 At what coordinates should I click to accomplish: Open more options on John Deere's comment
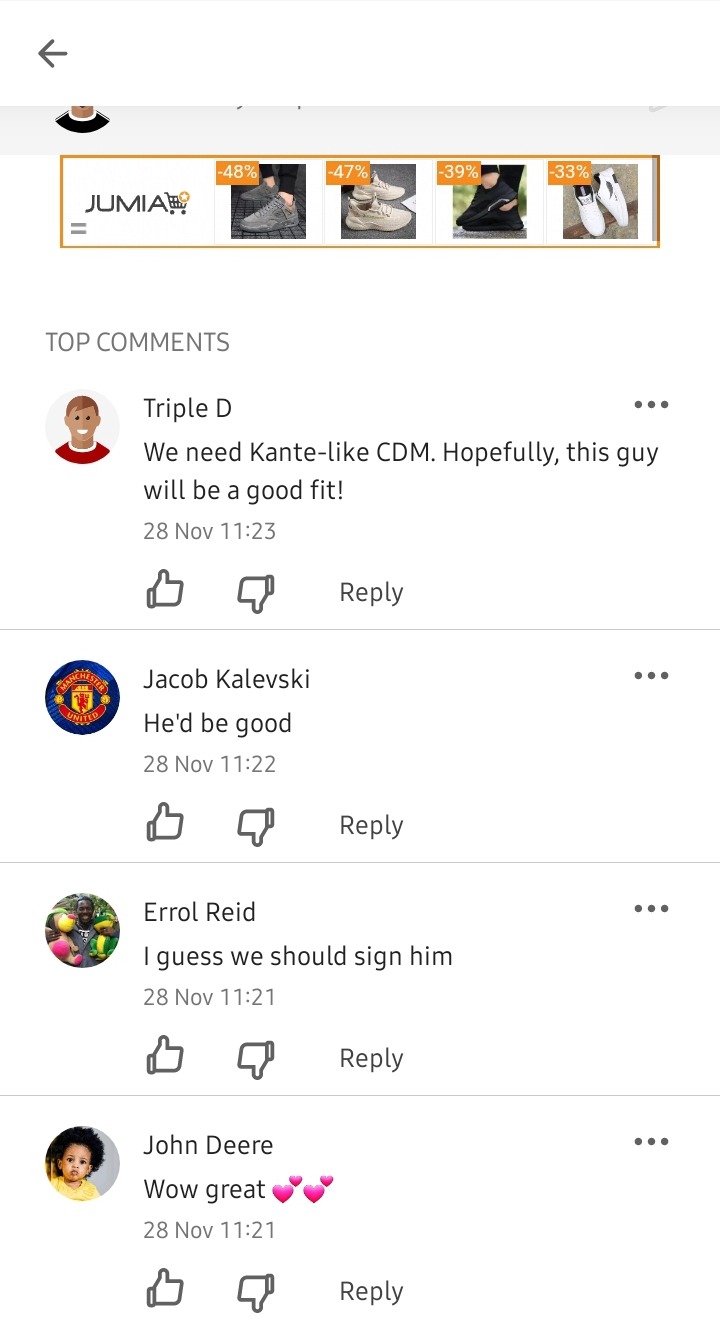(651, 1142)
